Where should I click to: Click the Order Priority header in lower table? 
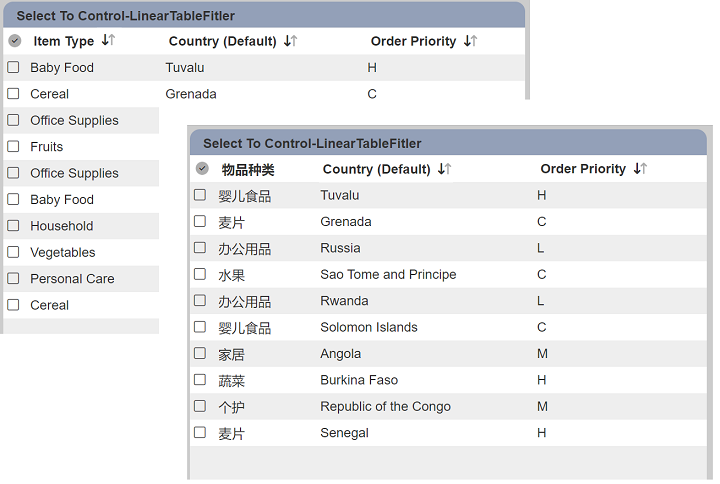point(583,169)
